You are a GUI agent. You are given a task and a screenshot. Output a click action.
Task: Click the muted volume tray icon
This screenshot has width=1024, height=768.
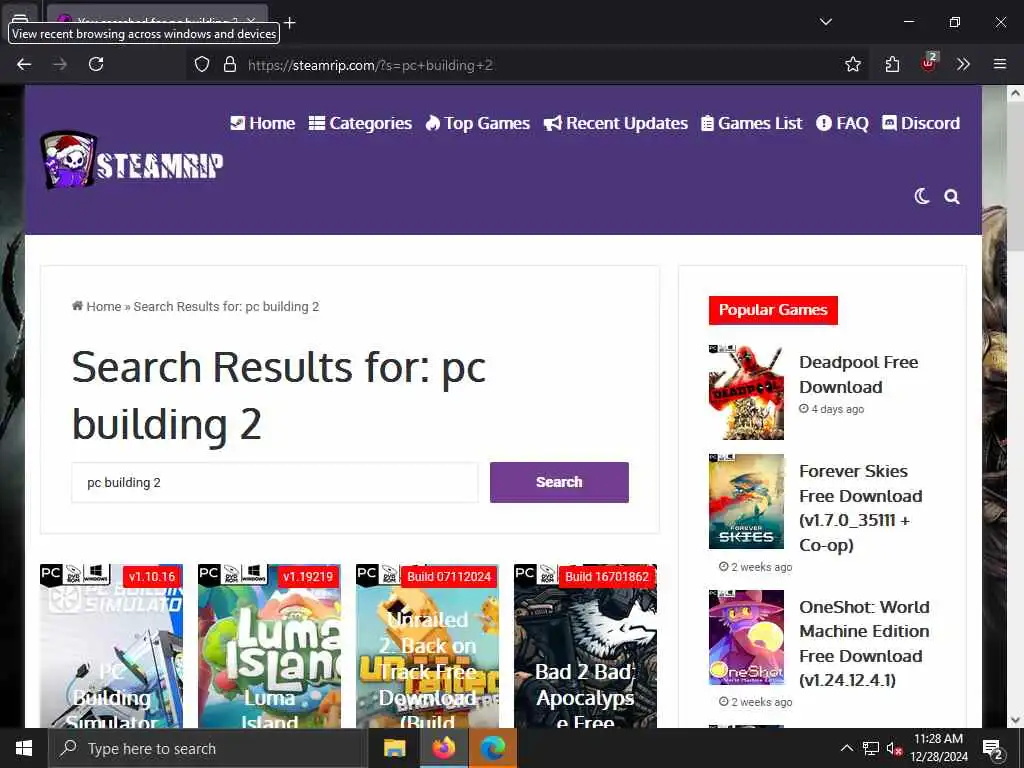point(895,748)
